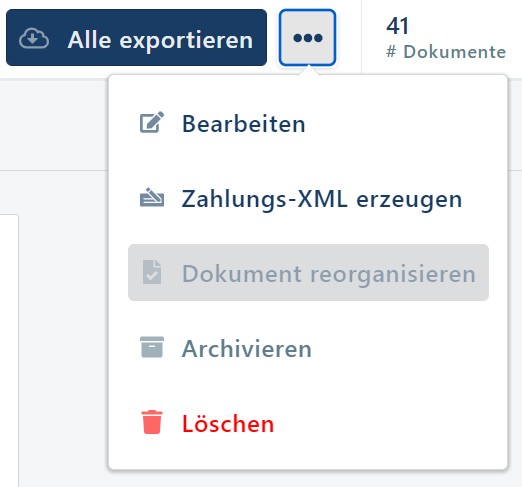Click the # Dokumente label
The width and height of the screenshot is (522, 487).
point(446,52)
